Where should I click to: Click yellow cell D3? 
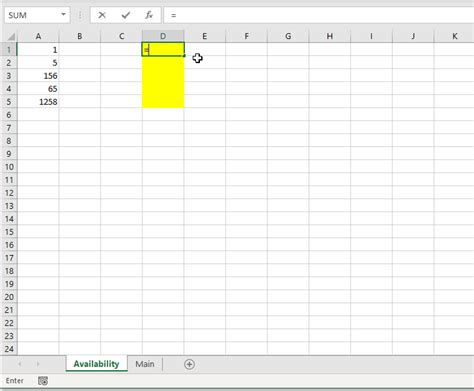pos(163,76)
